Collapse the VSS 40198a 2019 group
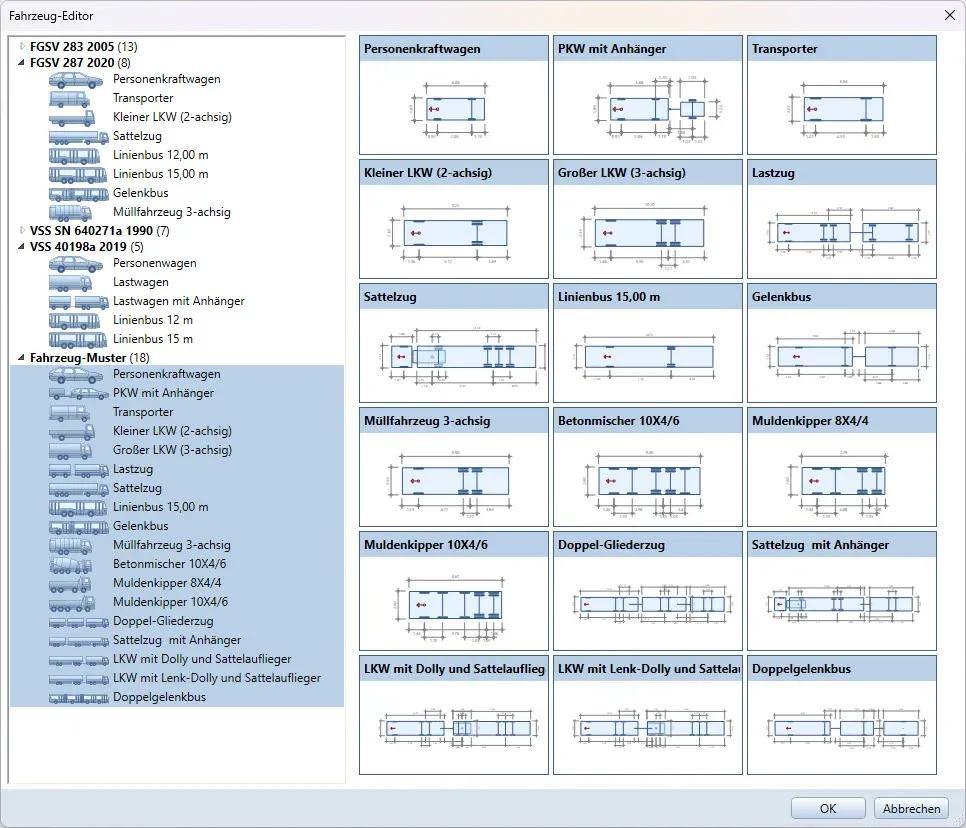Viewport: 966px width, 828px height. pyautogui.click(x=23, y=246)
